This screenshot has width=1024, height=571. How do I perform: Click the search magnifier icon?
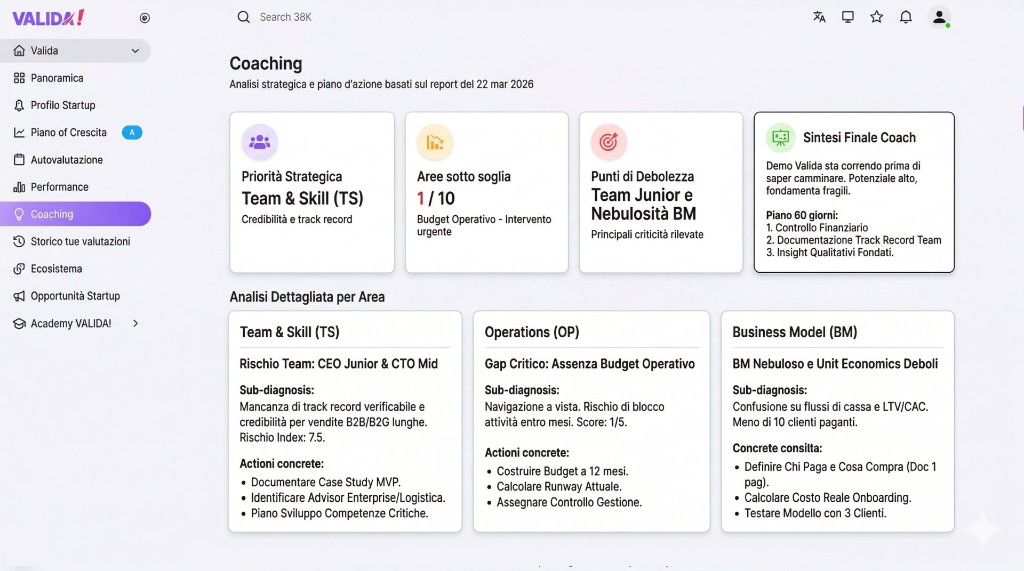(x=244, y=17)
